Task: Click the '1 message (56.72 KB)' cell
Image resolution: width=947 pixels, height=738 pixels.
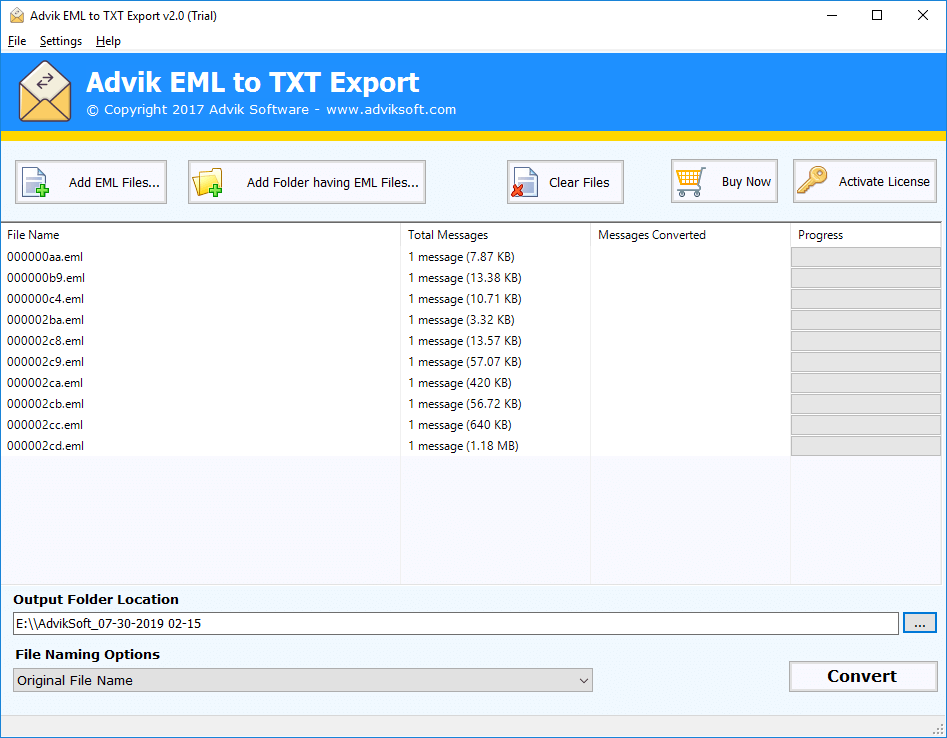Action: click(x=465, y=404)
